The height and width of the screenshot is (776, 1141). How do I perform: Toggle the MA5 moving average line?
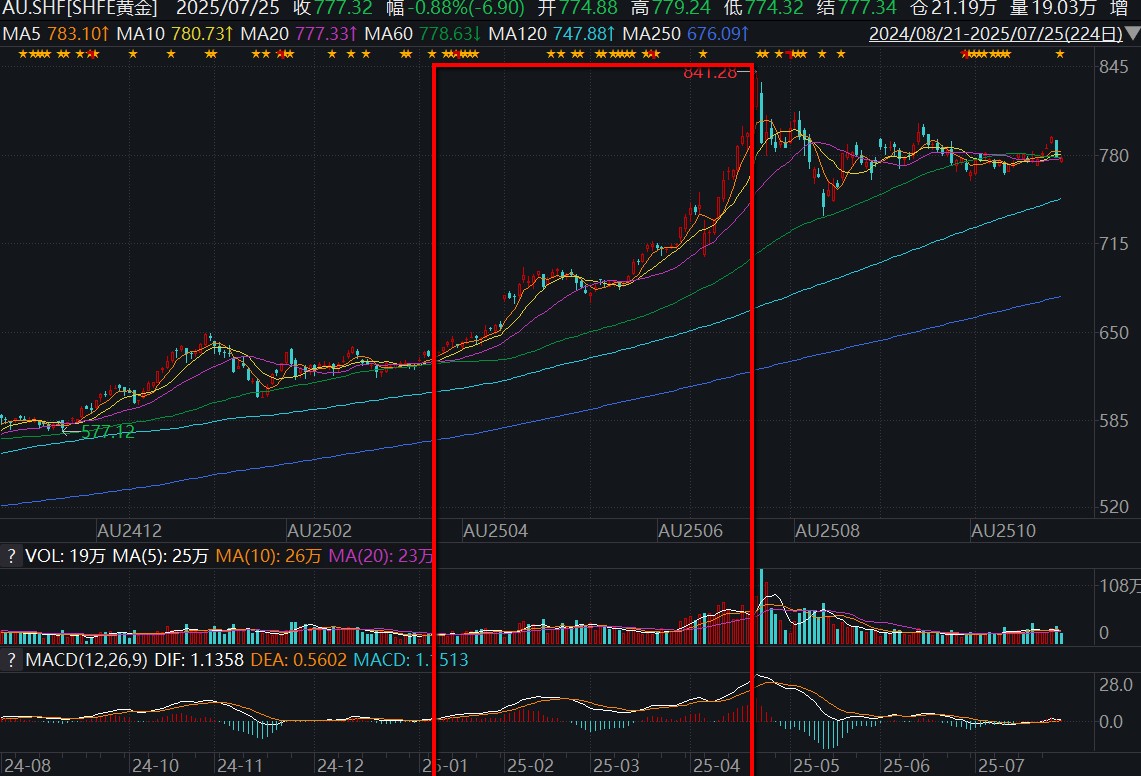(56, 33)
